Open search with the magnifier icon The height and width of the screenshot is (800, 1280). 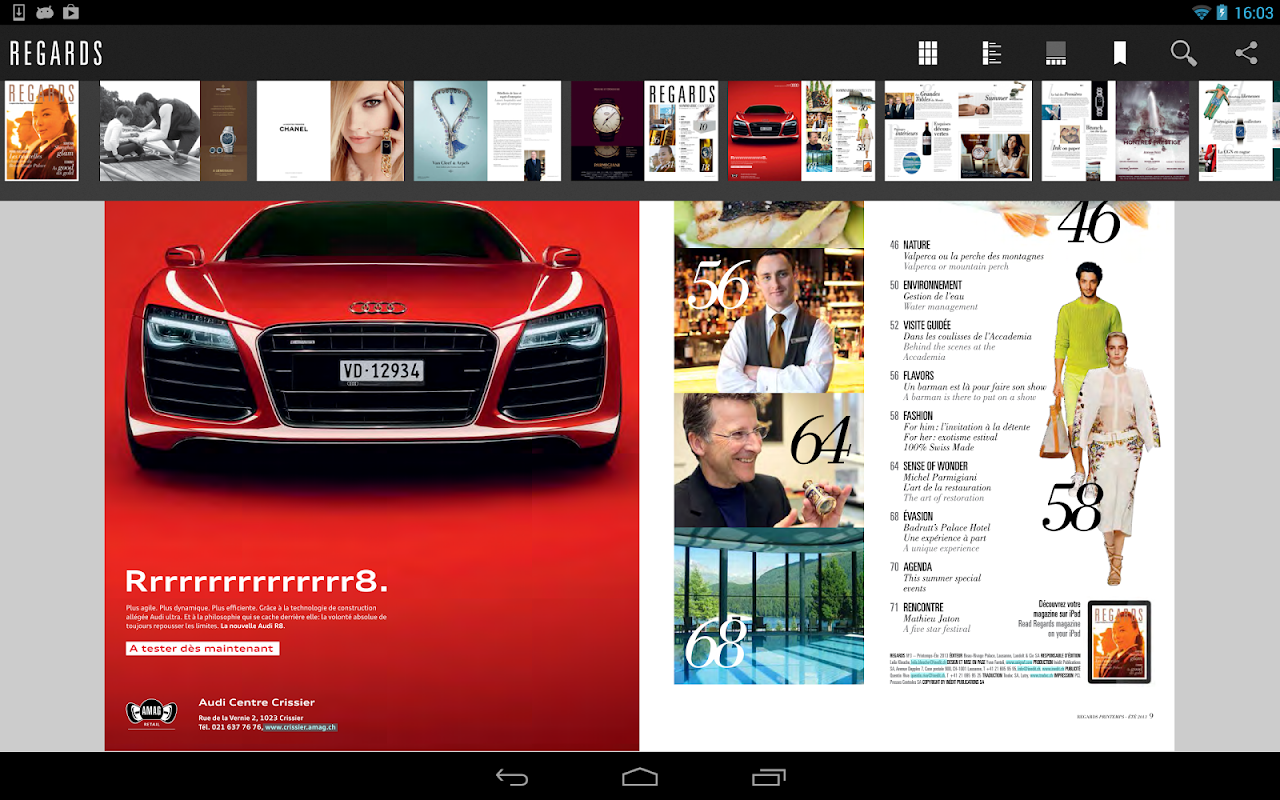[1183, 53]
